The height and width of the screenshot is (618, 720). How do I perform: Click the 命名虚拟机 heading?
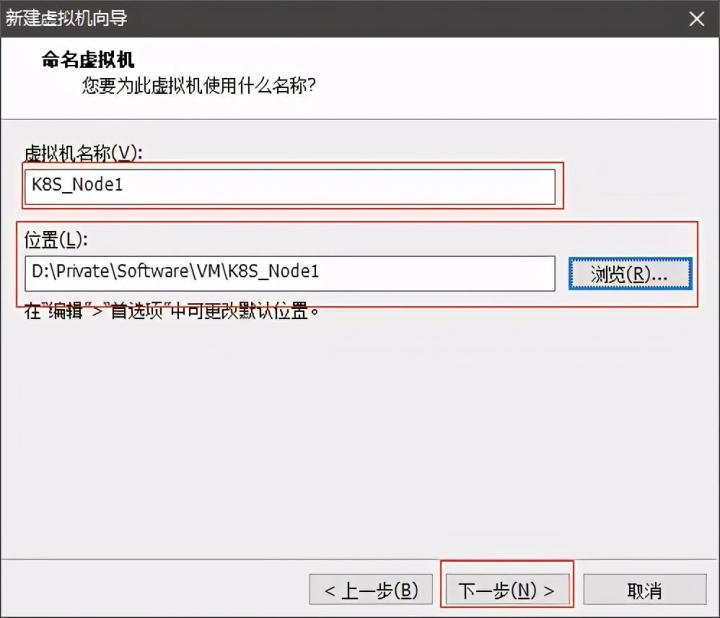click(88, 60)
